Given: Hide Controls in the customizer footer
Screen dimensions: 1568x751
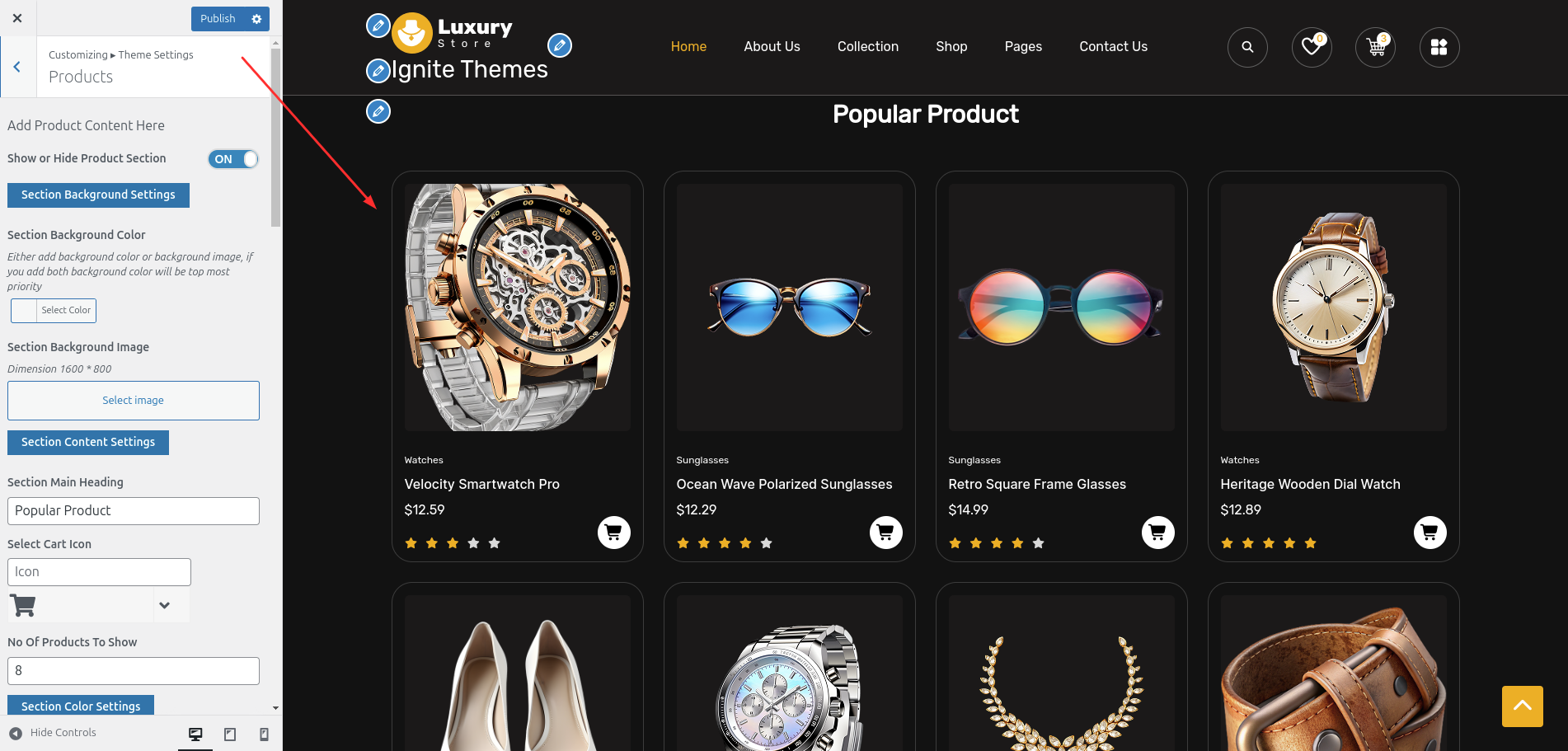Looking at the screenshot, I should [x=53, y=733].
